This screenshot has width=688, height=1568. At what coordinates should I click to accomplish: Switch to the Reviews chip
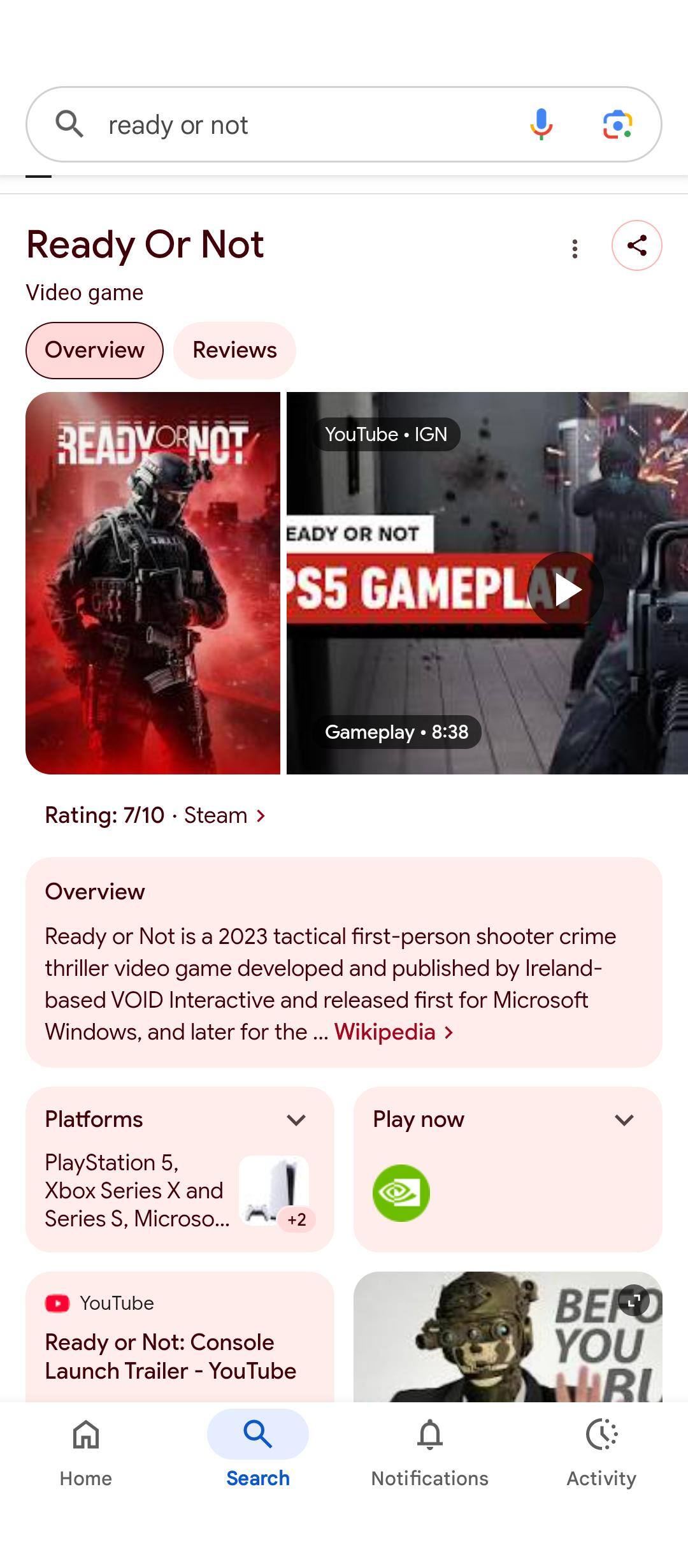click(x=234, y=351)
